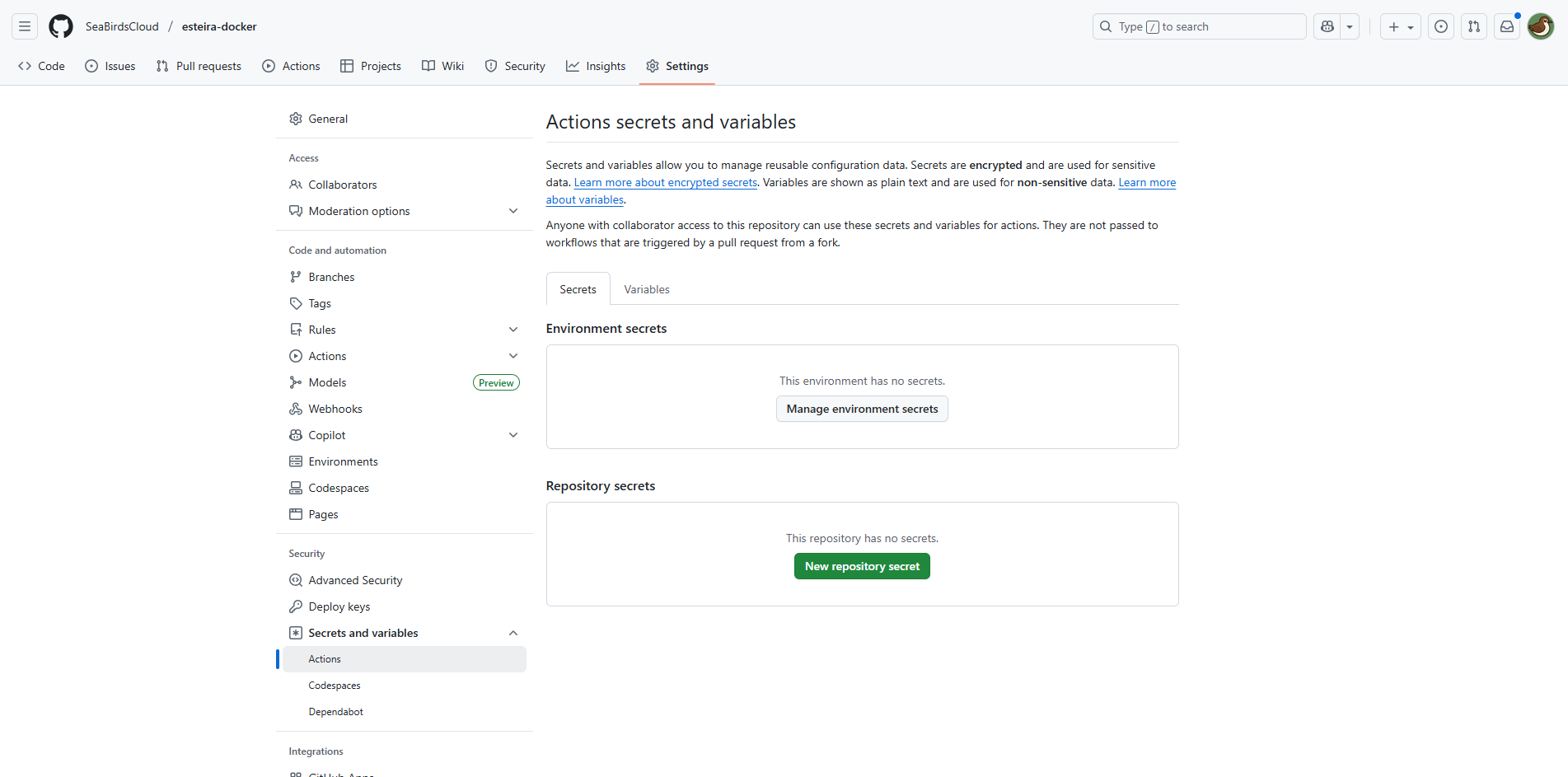Open the user avatar menu
The image size is (1568, 777).
1541,26
